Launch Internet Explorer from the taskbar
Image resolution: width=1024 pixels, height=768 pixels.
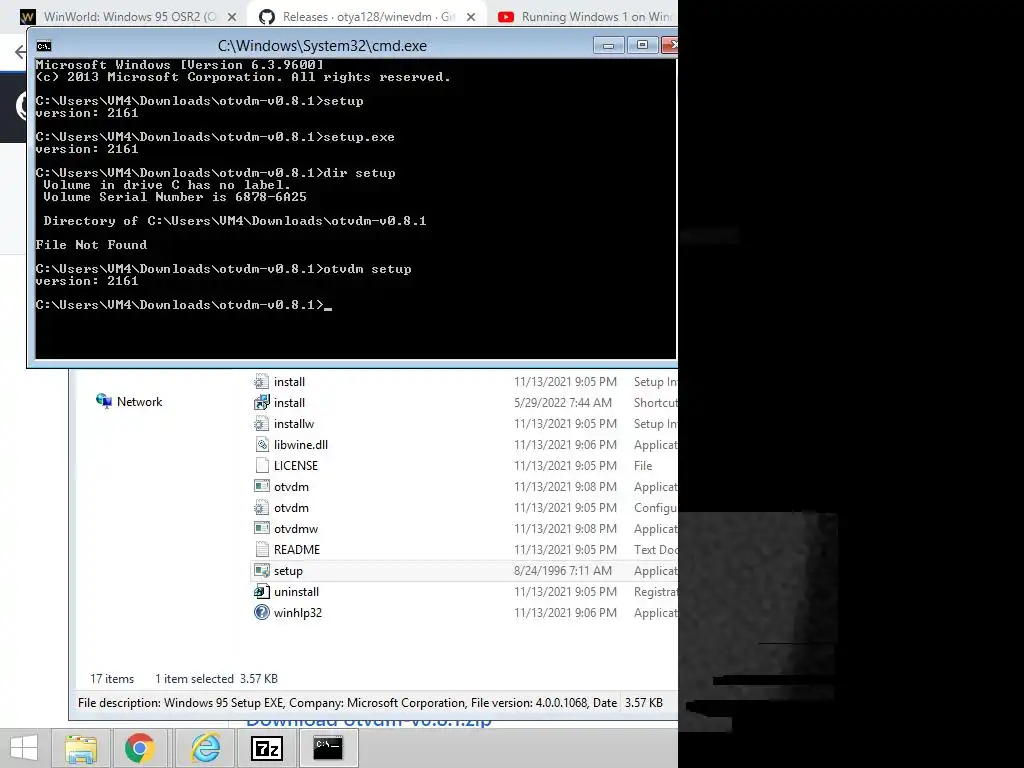pos(206,748)
